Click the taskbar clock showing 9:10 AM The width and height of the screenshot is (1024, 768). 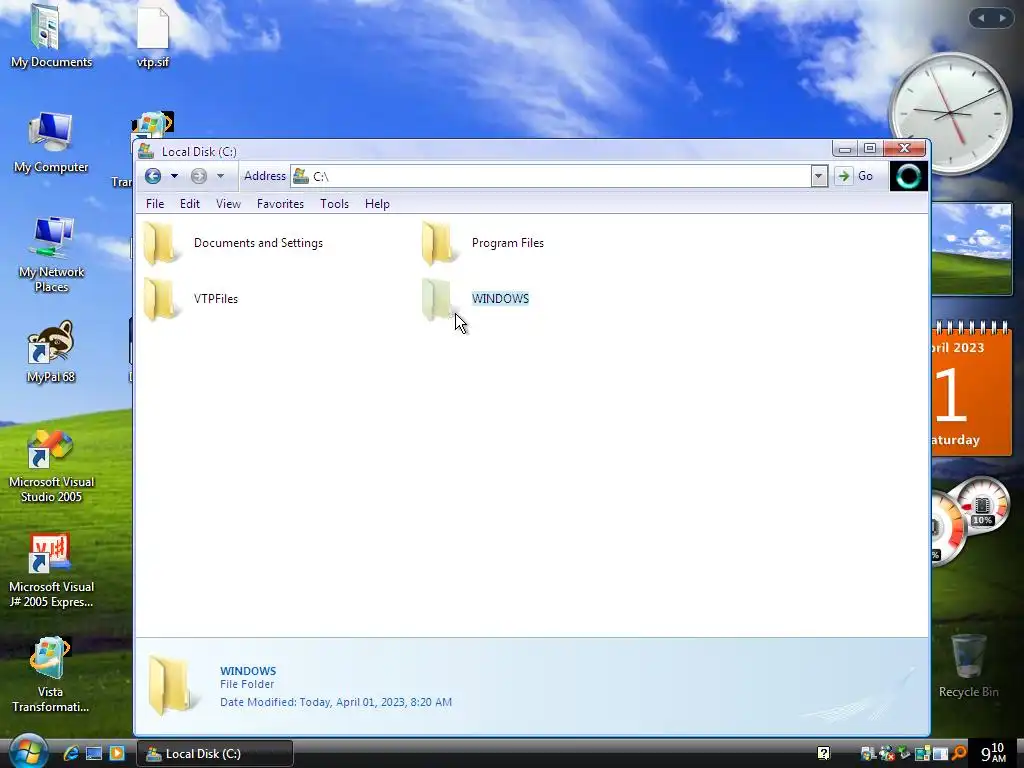(x=993, y=754)
